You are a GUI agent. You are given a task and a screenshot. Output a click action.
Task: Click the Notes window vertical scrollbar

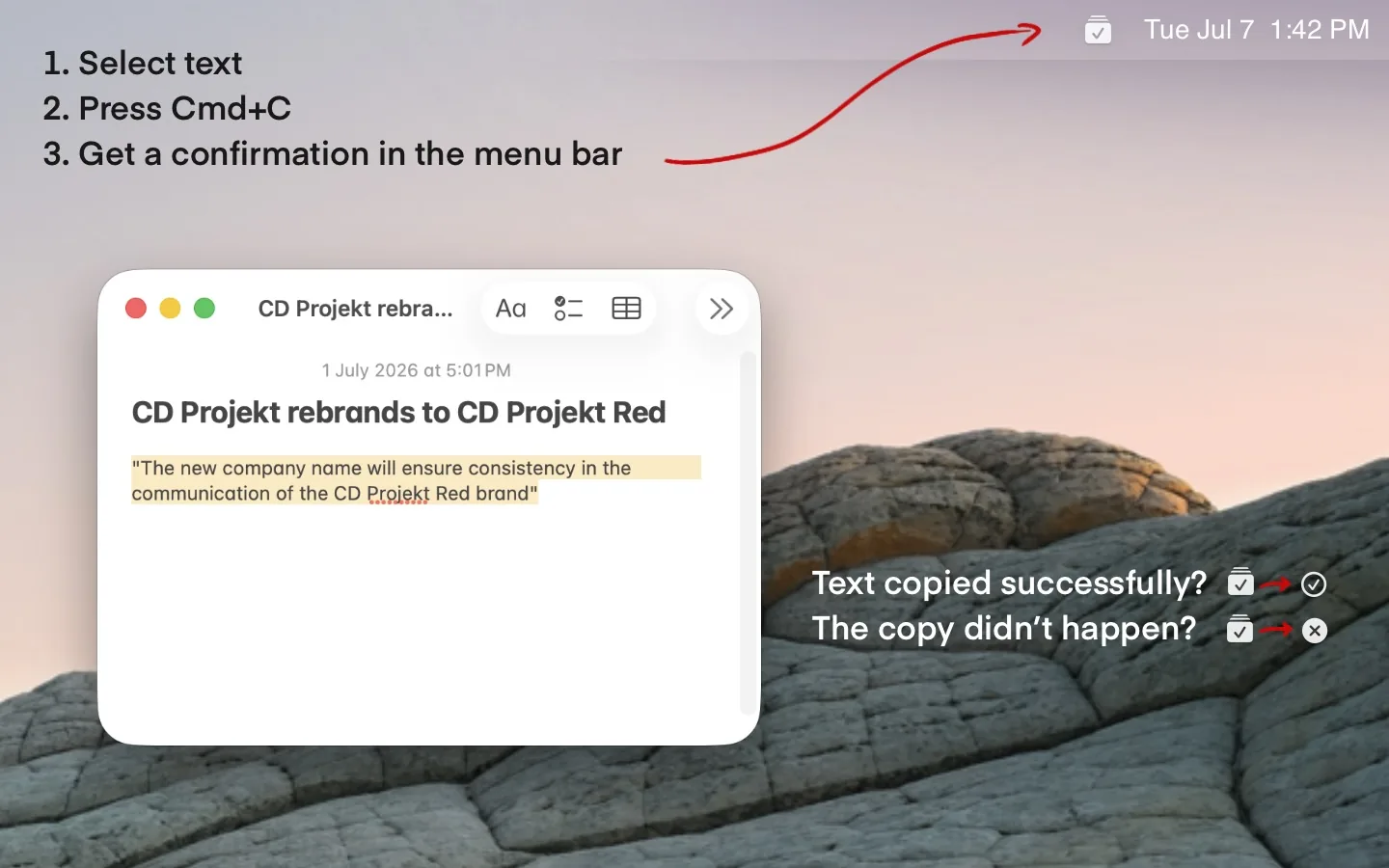pyautogui.click(x=748, y=532)
